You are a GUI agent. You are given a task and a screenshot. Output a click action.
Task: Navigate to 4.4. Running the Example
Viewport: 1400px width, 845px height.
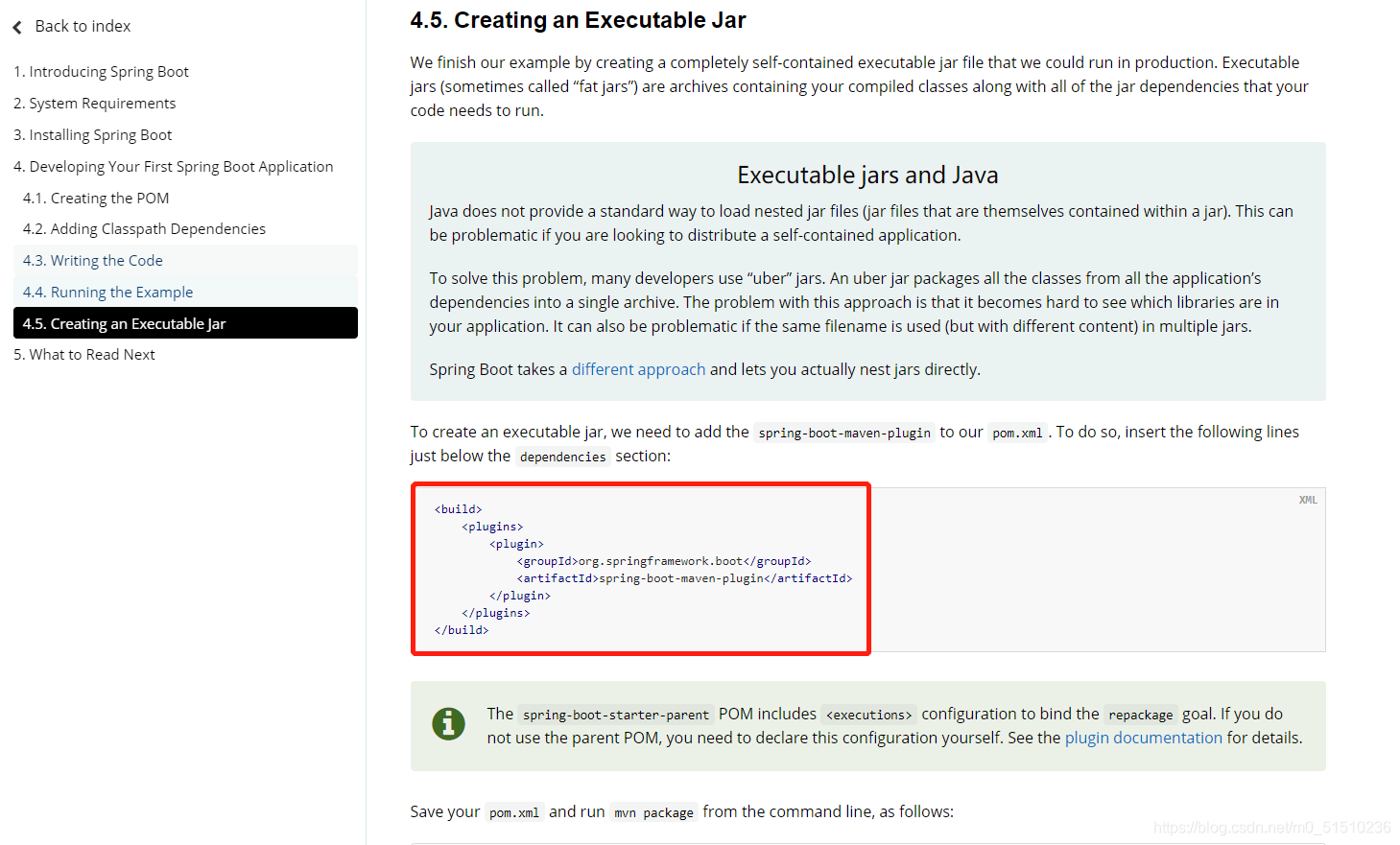coord(185,293)
